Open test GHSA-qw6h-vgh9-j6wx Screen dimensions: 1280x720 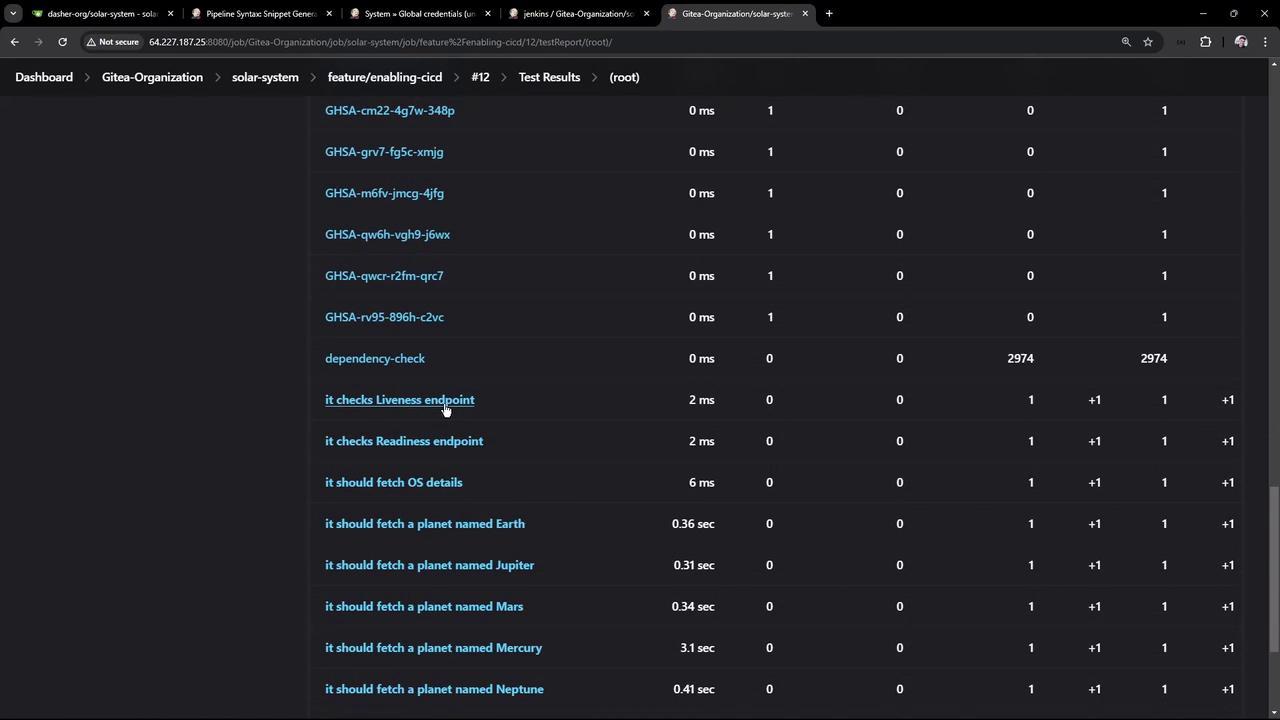(387, 234)
